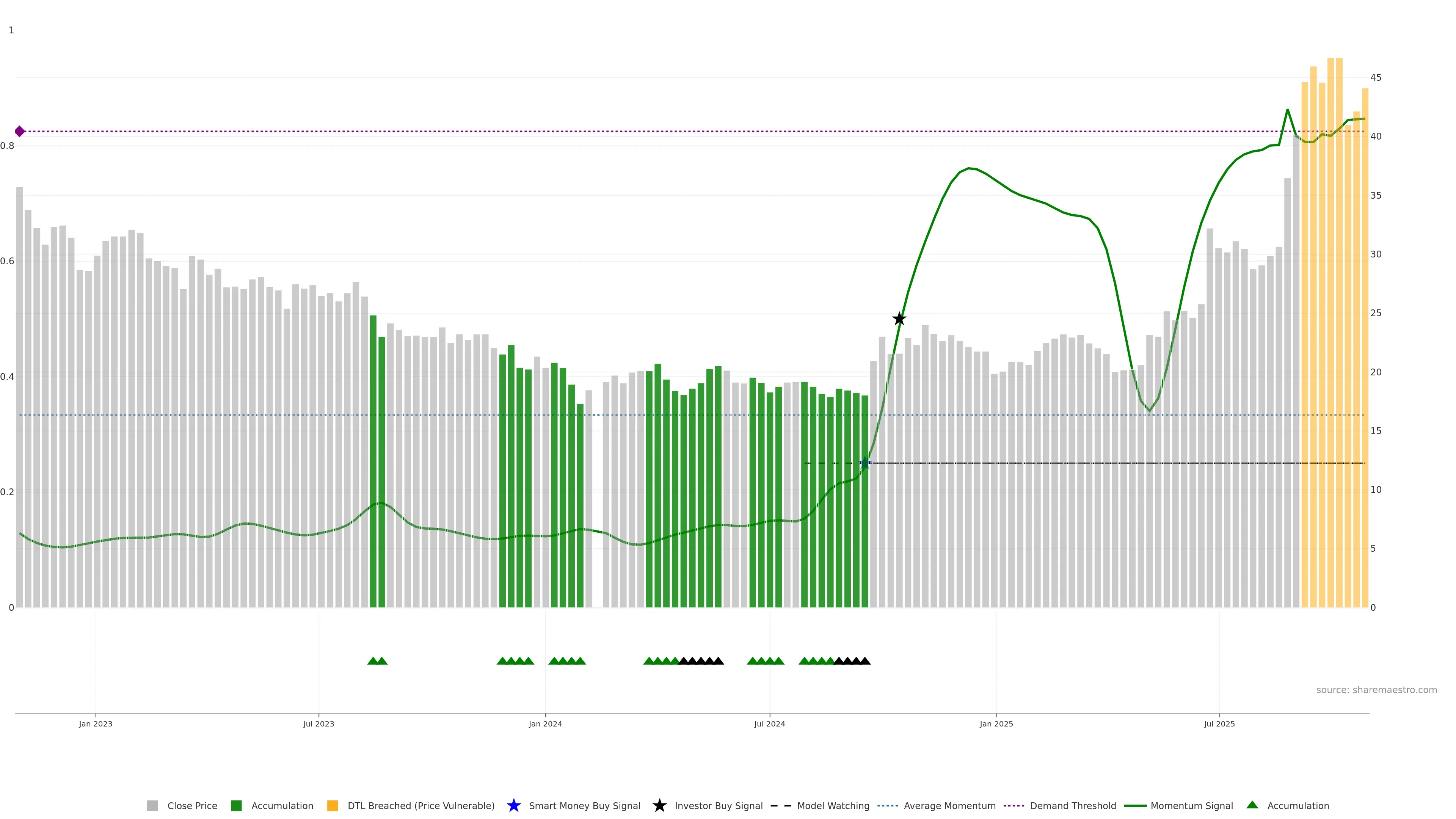This screenshot has height=819, width=1456.
Task: Click the black Investor Buy Signal star on chart
Action: [899, 319]
